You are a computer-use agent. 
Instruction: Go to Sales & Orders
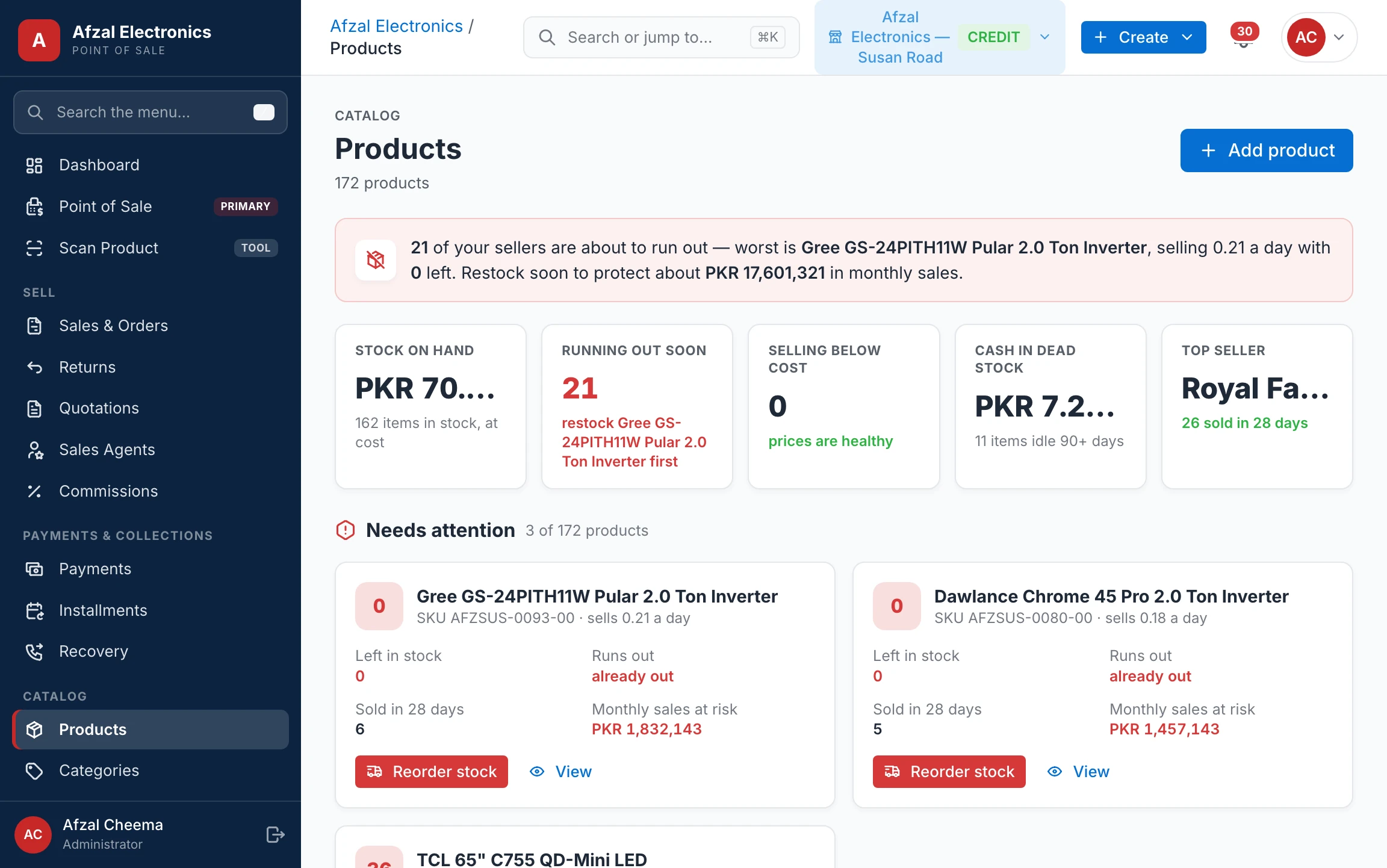(x=150, y=326)
